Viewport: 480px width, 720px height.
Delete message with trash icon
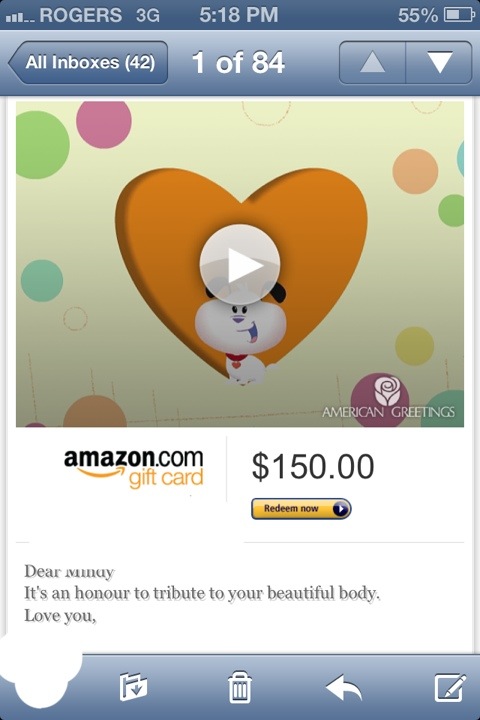tap(240, 687)
